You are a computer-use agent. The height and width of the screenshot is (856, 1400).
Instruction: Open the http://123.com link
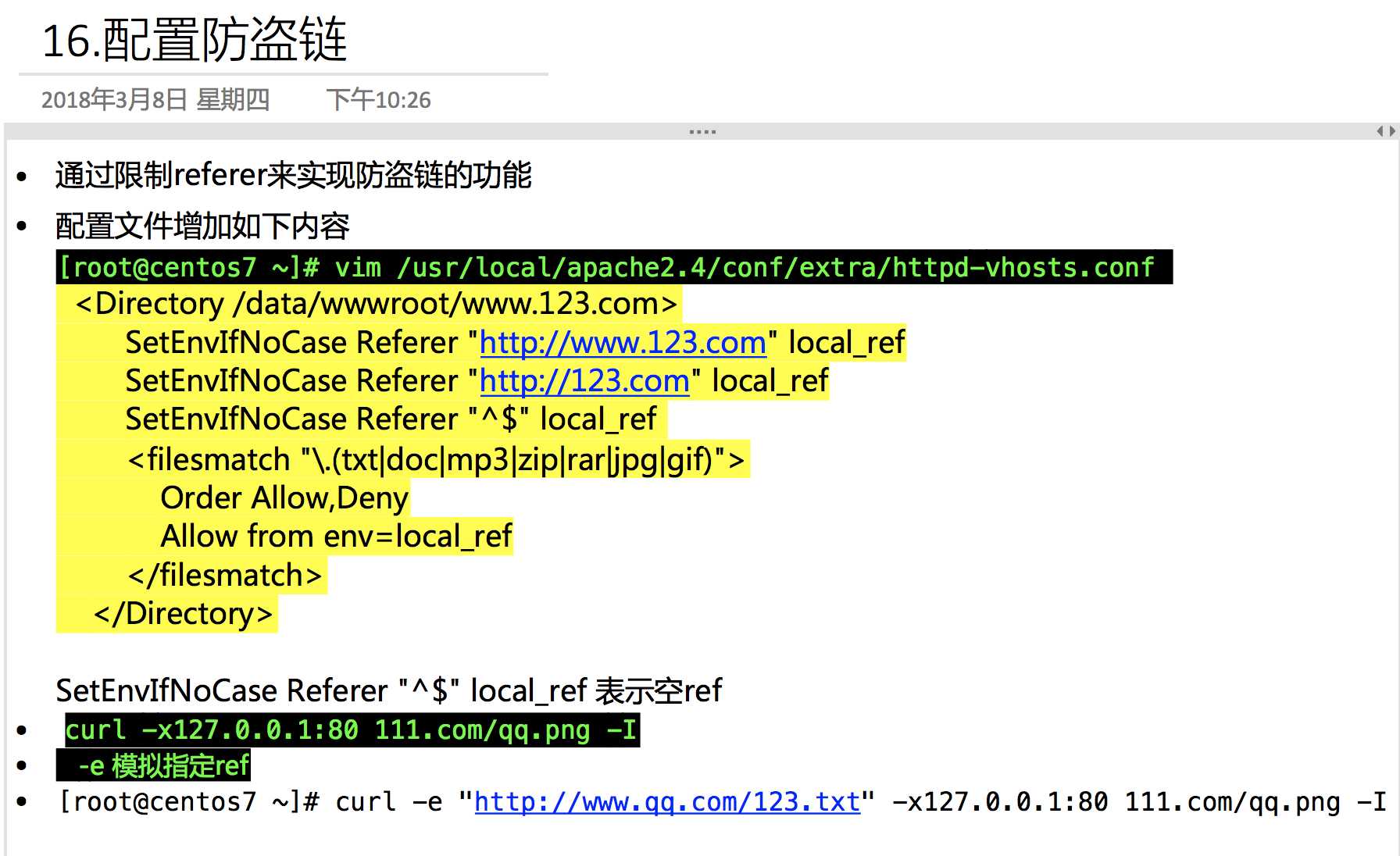tap(584, 381)
